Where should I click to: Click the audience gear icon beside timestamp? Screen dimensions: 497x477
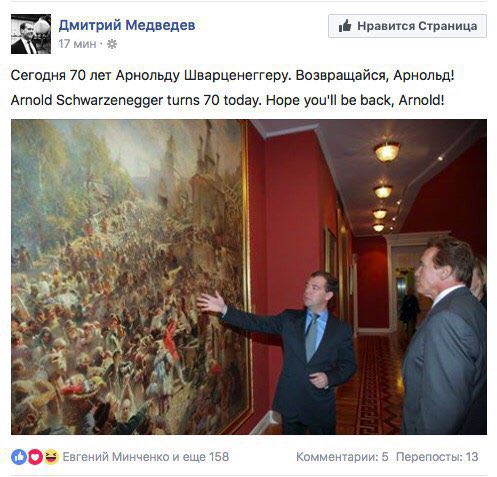(112, 44)
